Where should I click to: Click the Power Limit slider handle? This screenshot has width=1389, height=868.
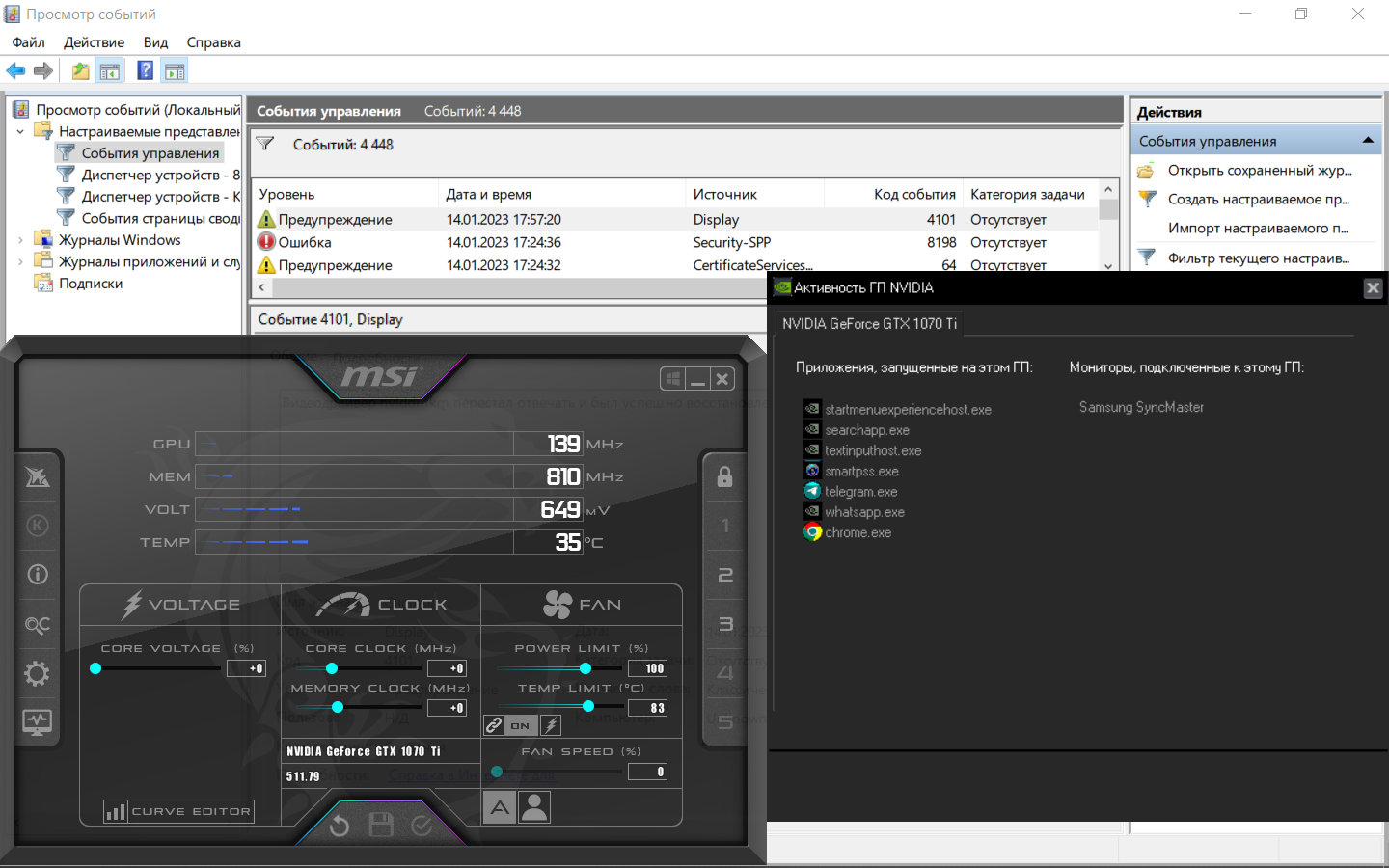click(586, 668)
